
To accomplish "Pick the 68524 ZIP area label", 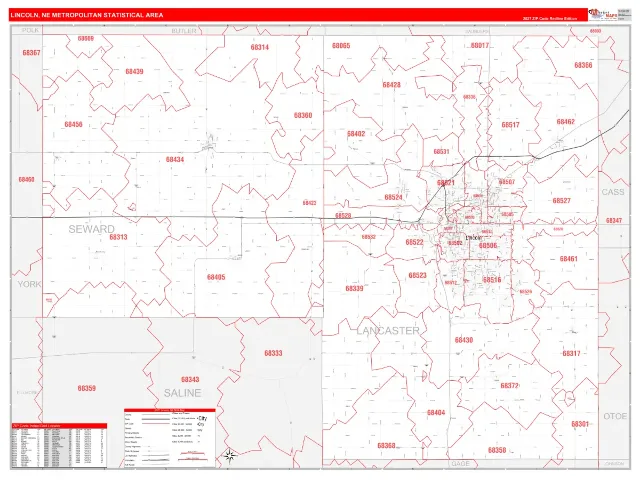I will coord(393,198).
